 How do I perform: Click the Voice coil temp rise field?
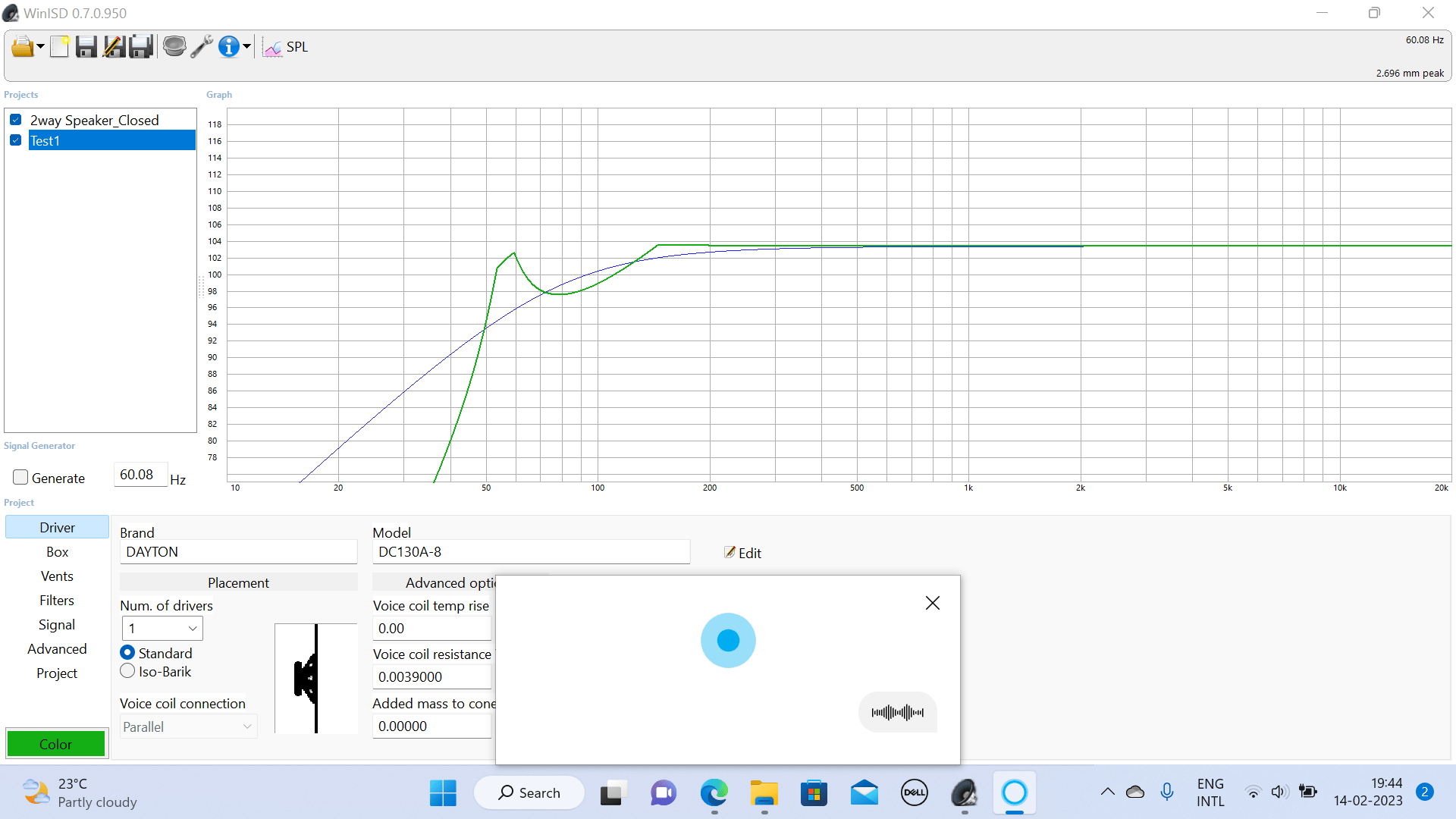432,628
